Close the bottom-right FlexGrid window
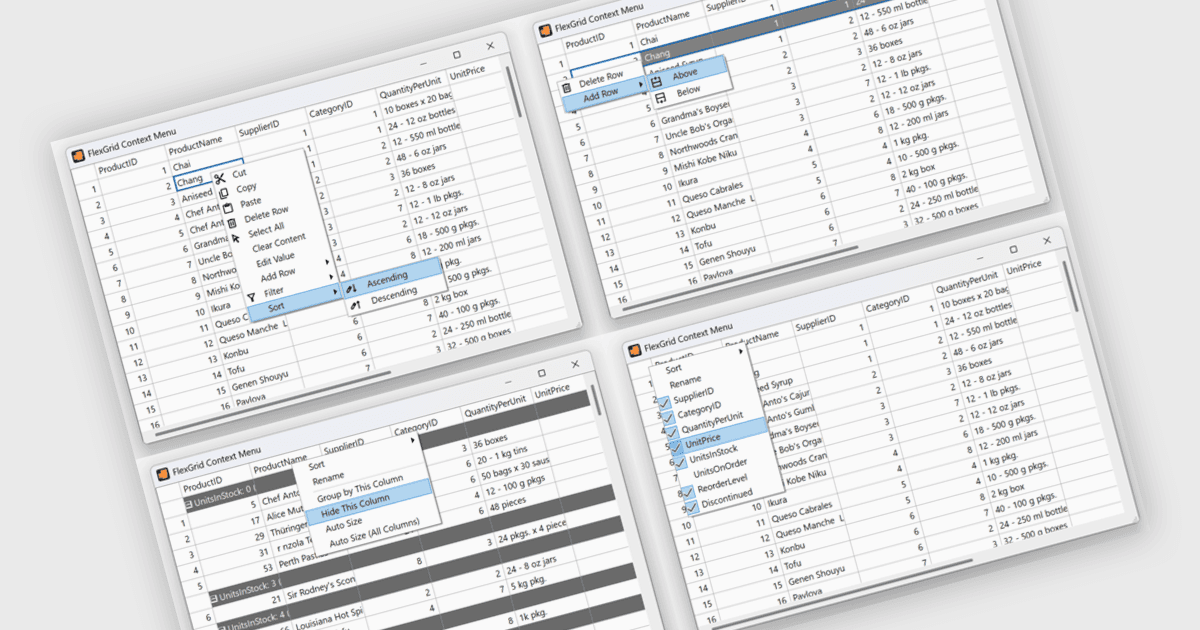Viewport: 1200px width, 630px height. [1047, 240]
